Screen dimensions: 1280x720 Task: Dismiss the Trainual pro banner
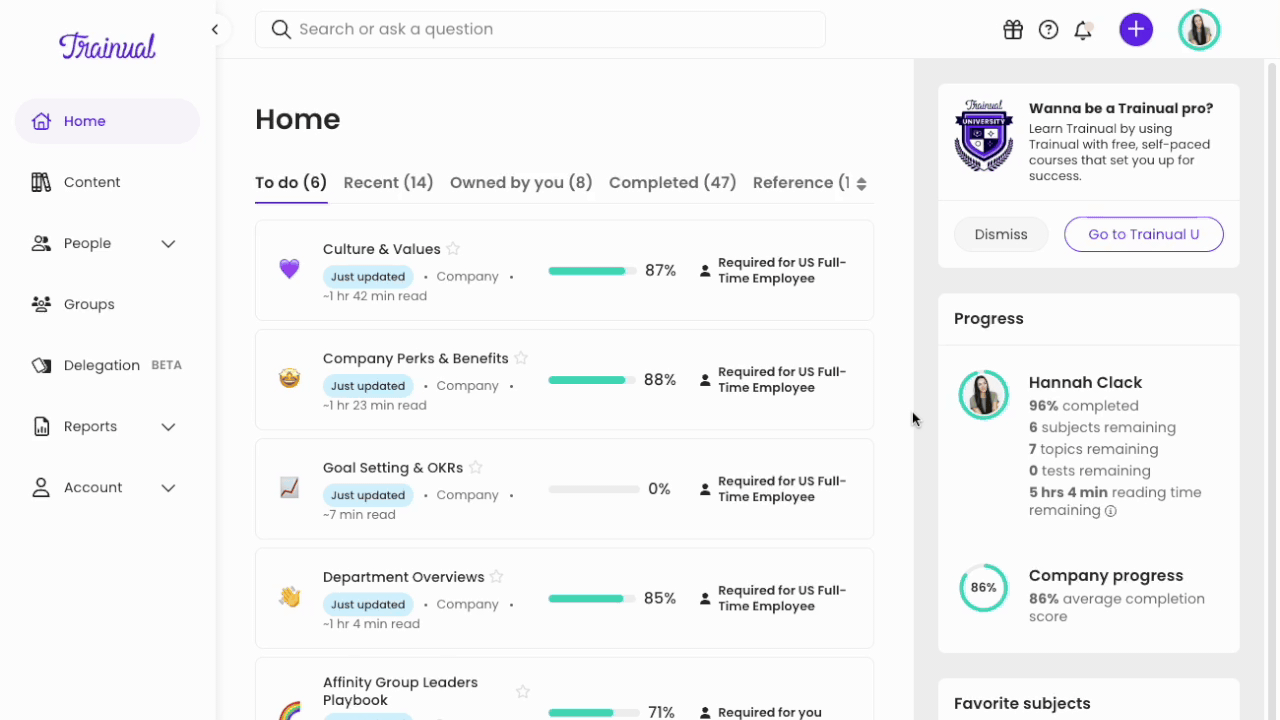1000,234
